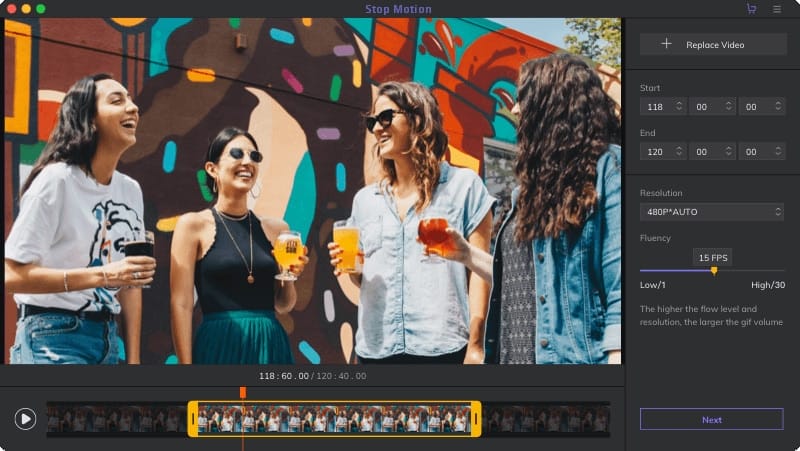Image resolution: width=800 pixels, height=451 pixels.
Task: Click the End last 00 field stepper
Action: (x=777, y=151)
